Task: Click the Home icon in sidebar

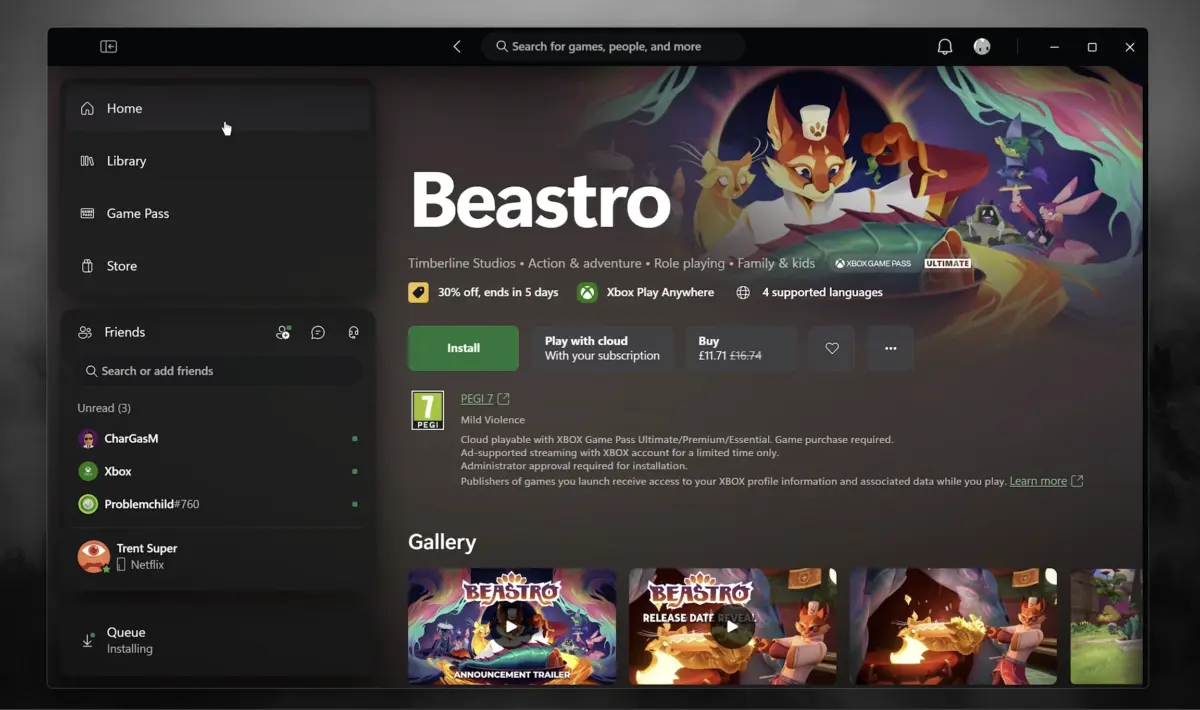Action: [x=88, y=108]
